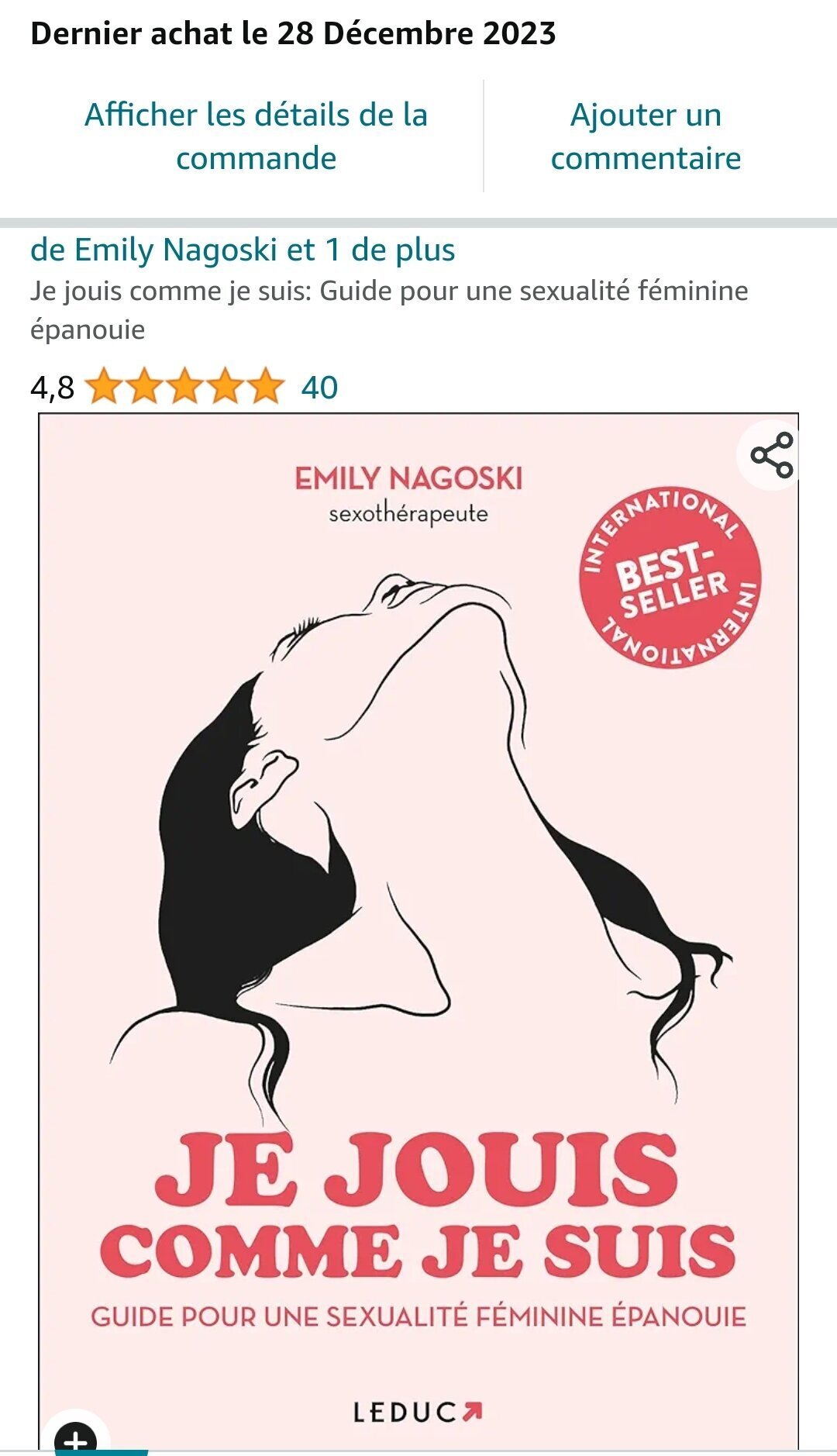Tap the 'Dernier achat le 28 Décembre 2023' header
The image size is (837, 1456).
click(x=293, y=33)
